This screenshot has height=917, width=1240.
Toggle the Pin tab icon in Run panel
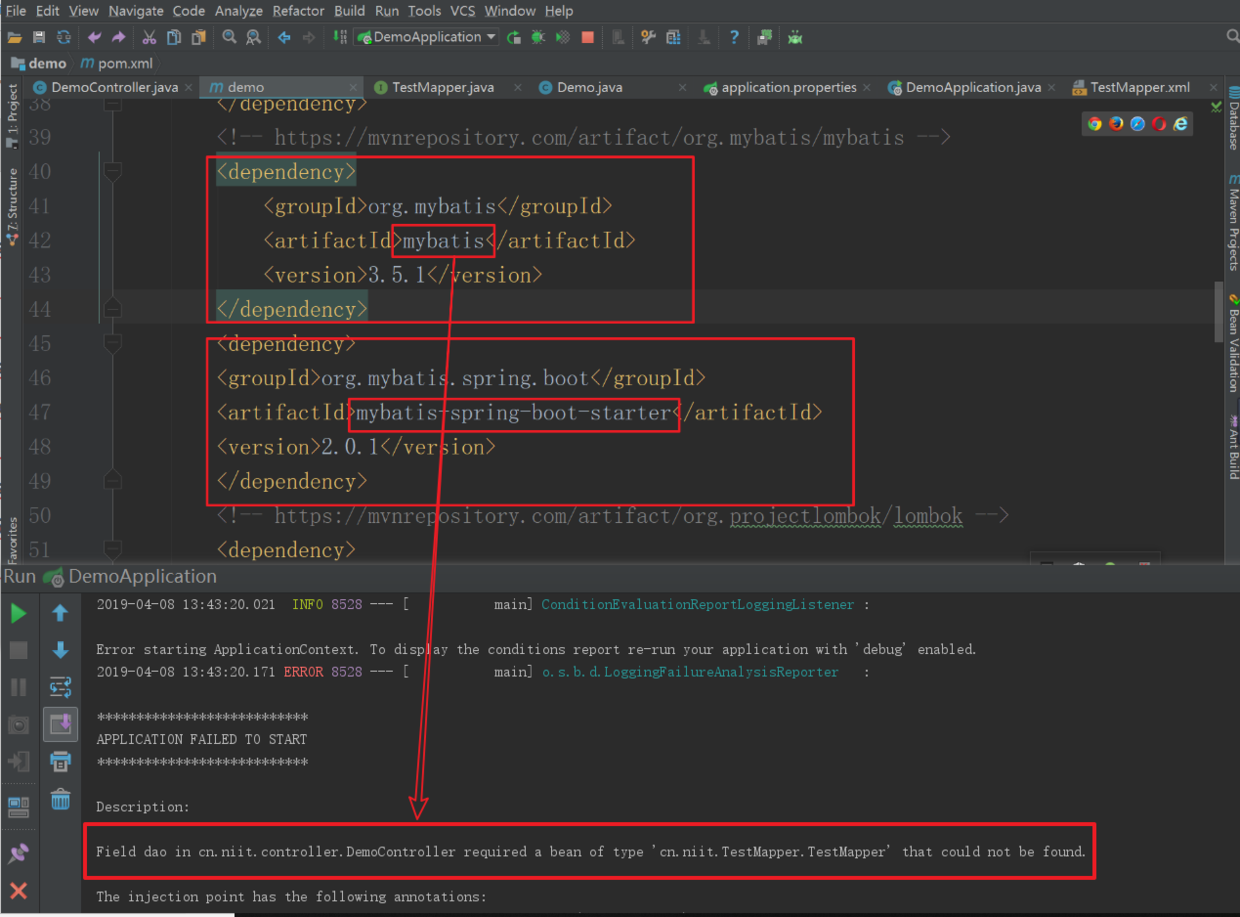click(x=18, y=852)
